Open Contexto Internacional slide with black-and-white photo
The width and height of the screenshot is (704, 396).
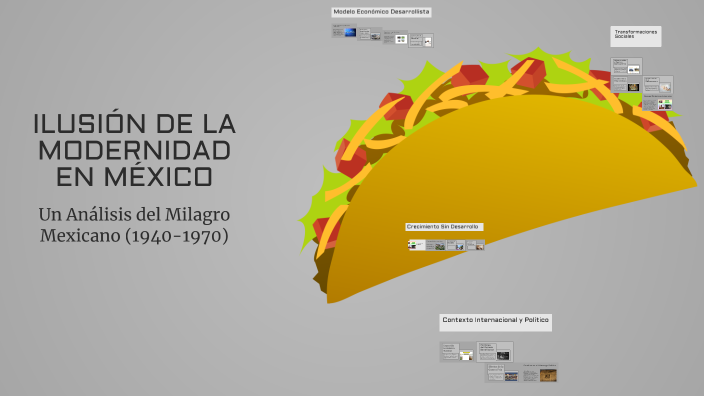point(495,352)
